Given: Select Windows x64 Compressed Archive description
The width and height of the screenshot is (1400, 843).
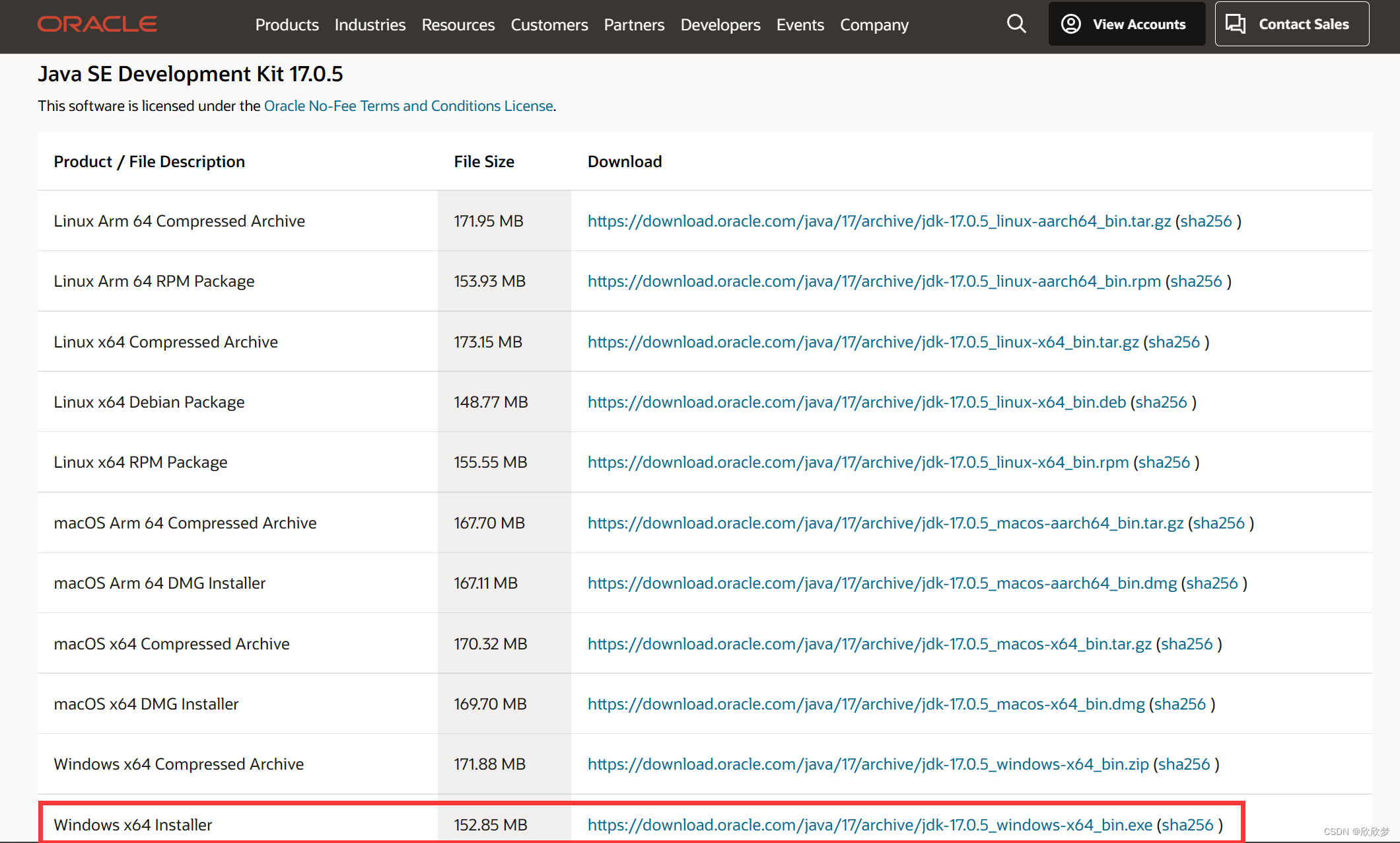Looking at the screenshot, I should 178,764.
